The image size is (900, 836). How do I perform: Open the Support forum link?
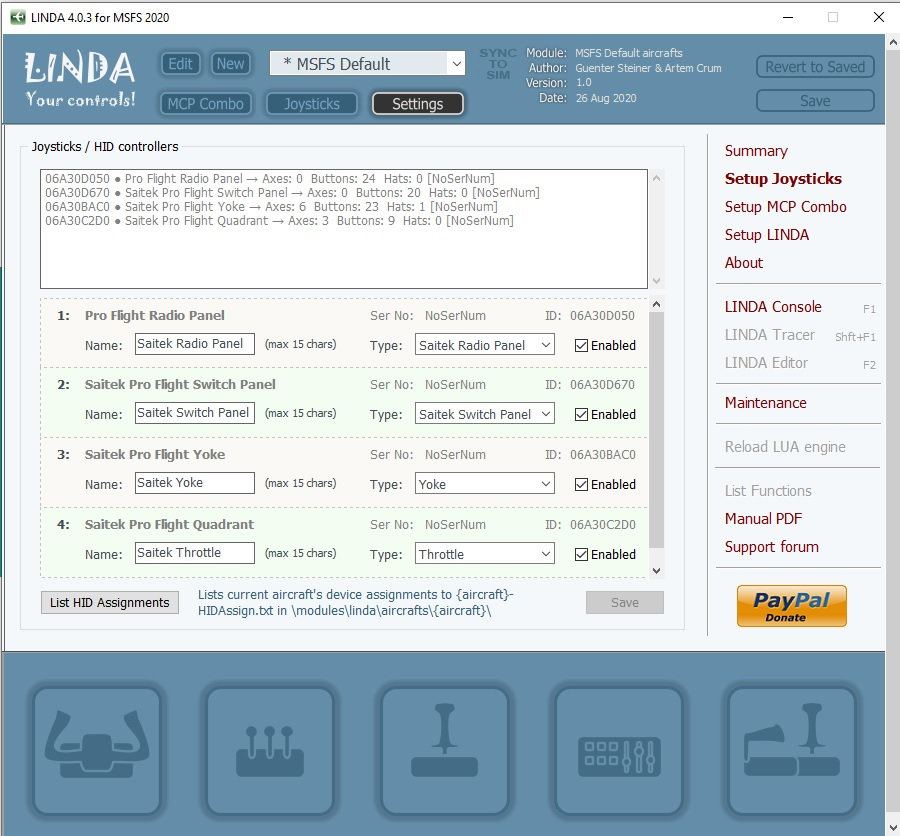771,547
